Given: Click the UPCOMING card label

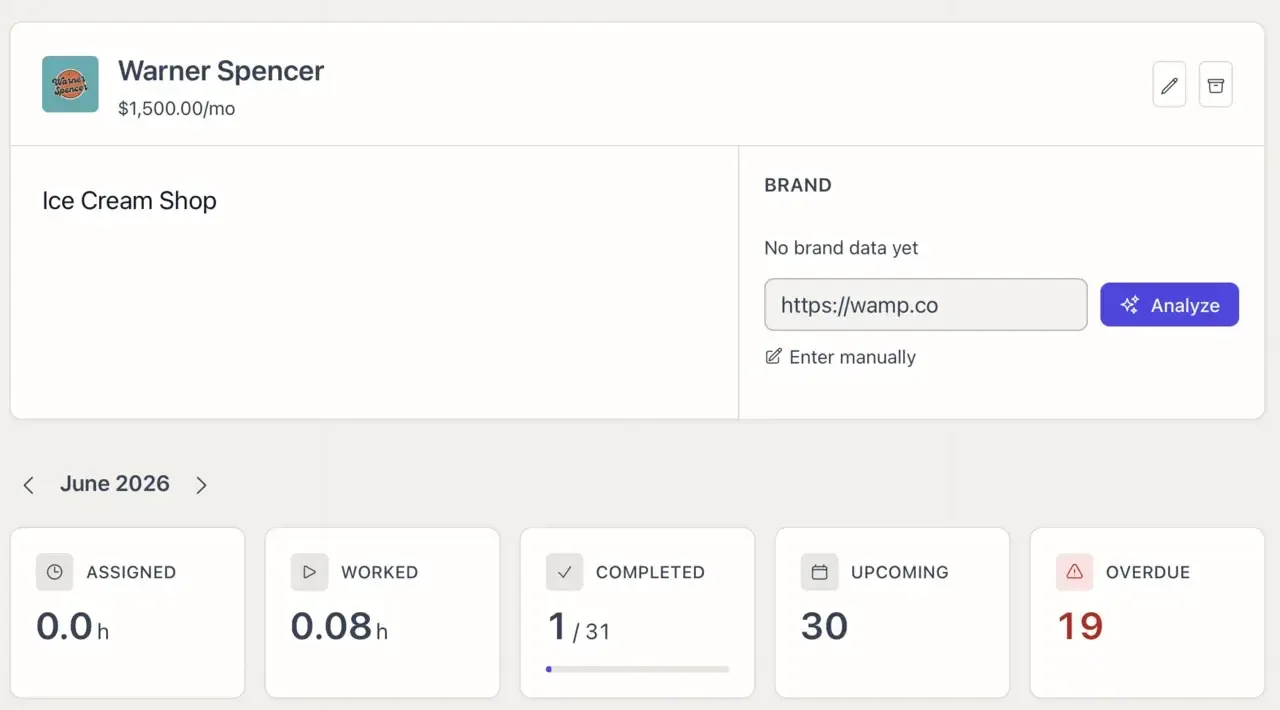Looking at the screenshot, I should pos(900,572).
